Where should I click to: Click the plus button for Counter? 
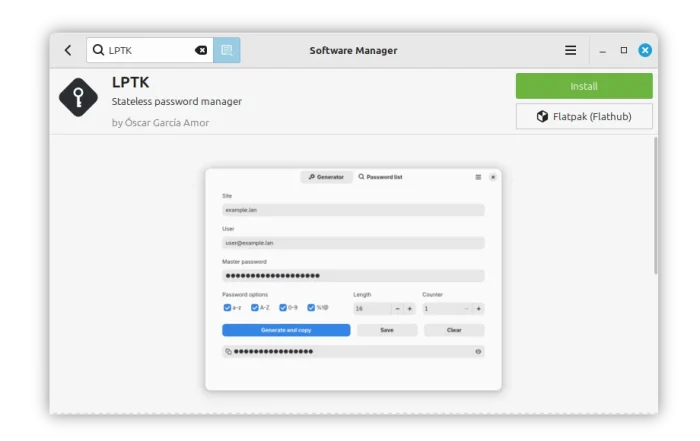478,309
